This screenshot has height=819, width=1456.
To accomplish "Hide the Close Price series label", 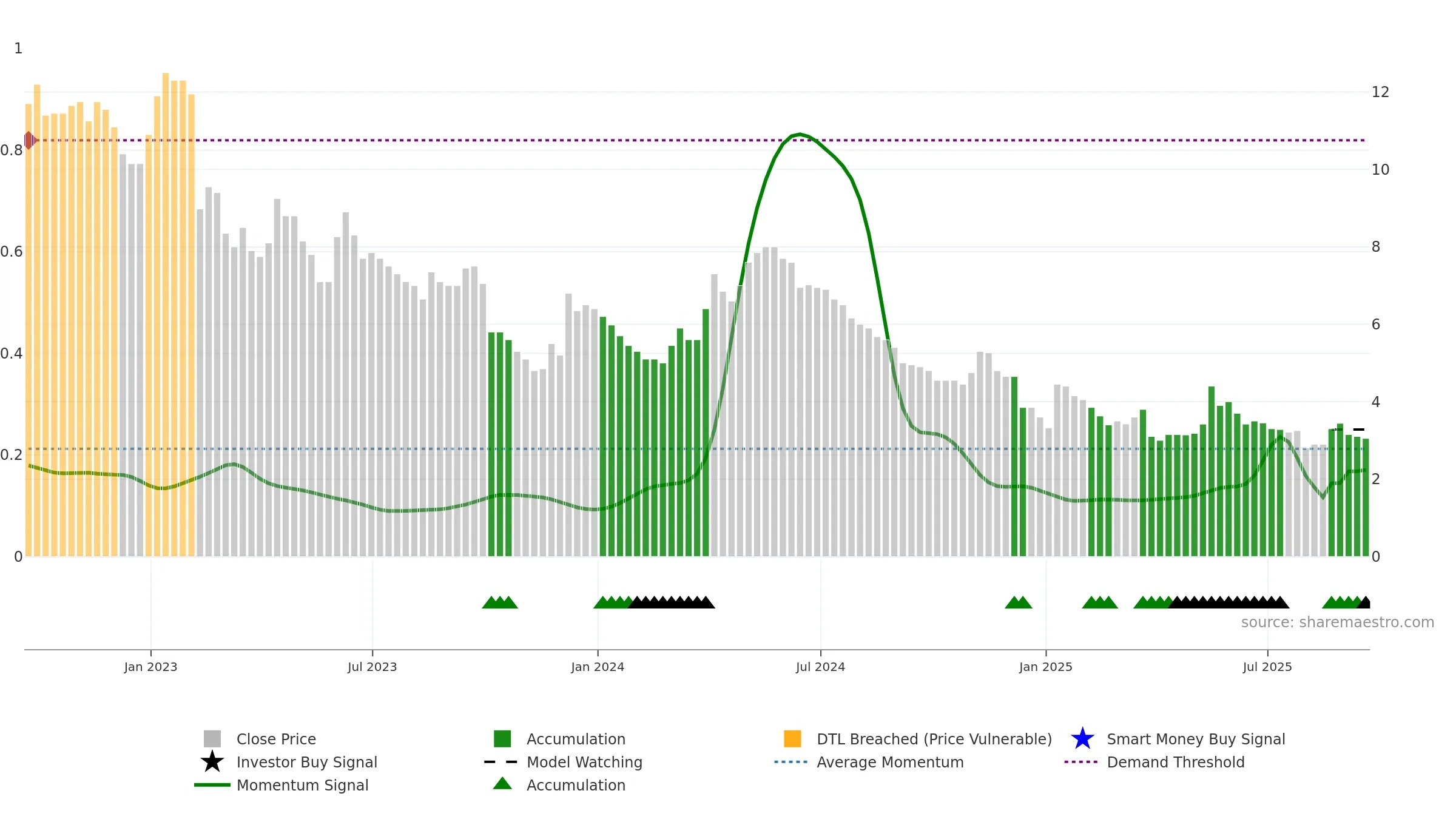I will pyautogui.click(x=276, y=739).
